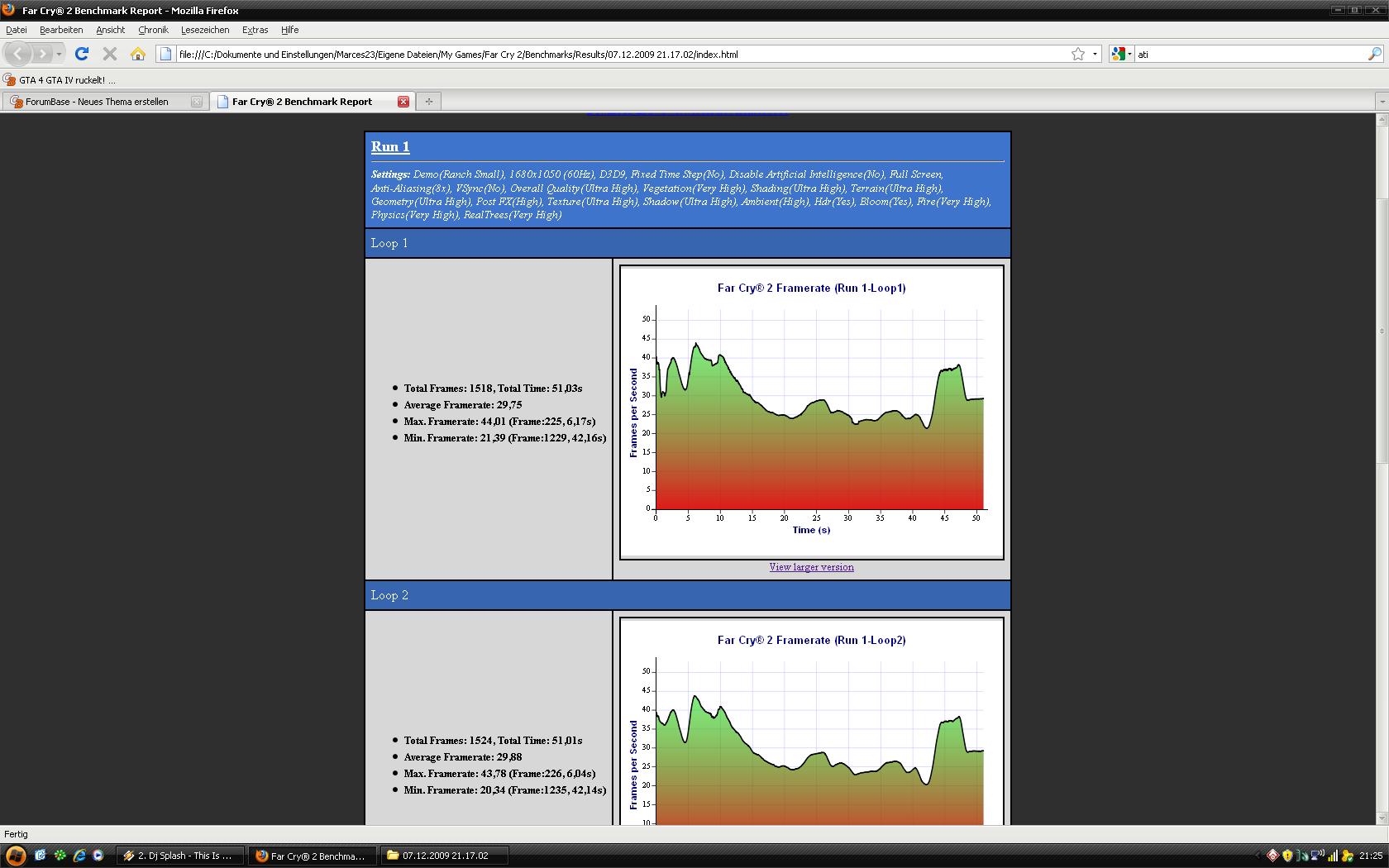Image resolution: width=1389 pixels, height=868 pixels.
Task: Click 'Total Frames: 1524' line in Loop 2
Action: pos(493,741)
